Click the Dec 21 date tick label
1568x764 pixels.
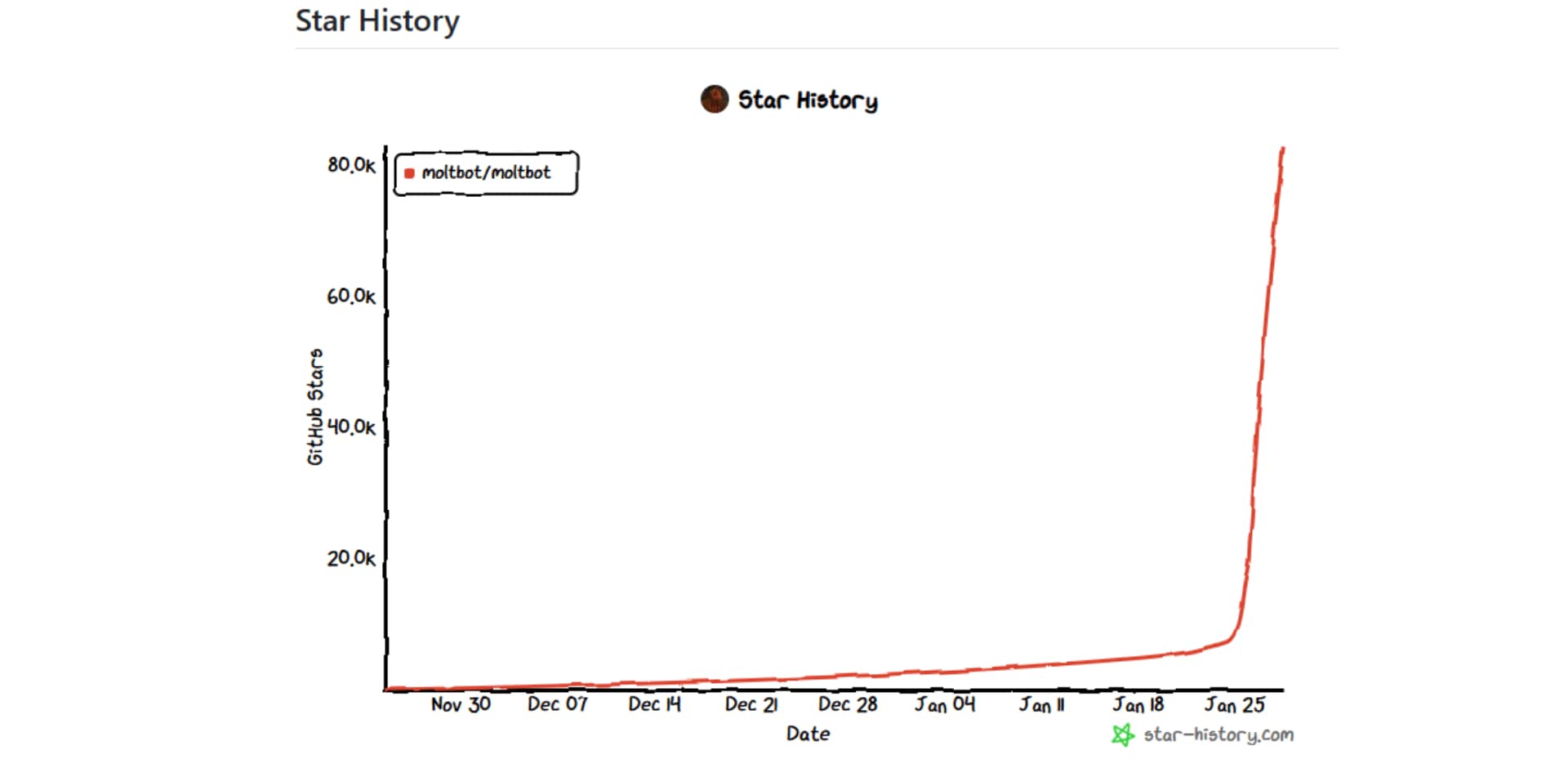coord(751,704)
